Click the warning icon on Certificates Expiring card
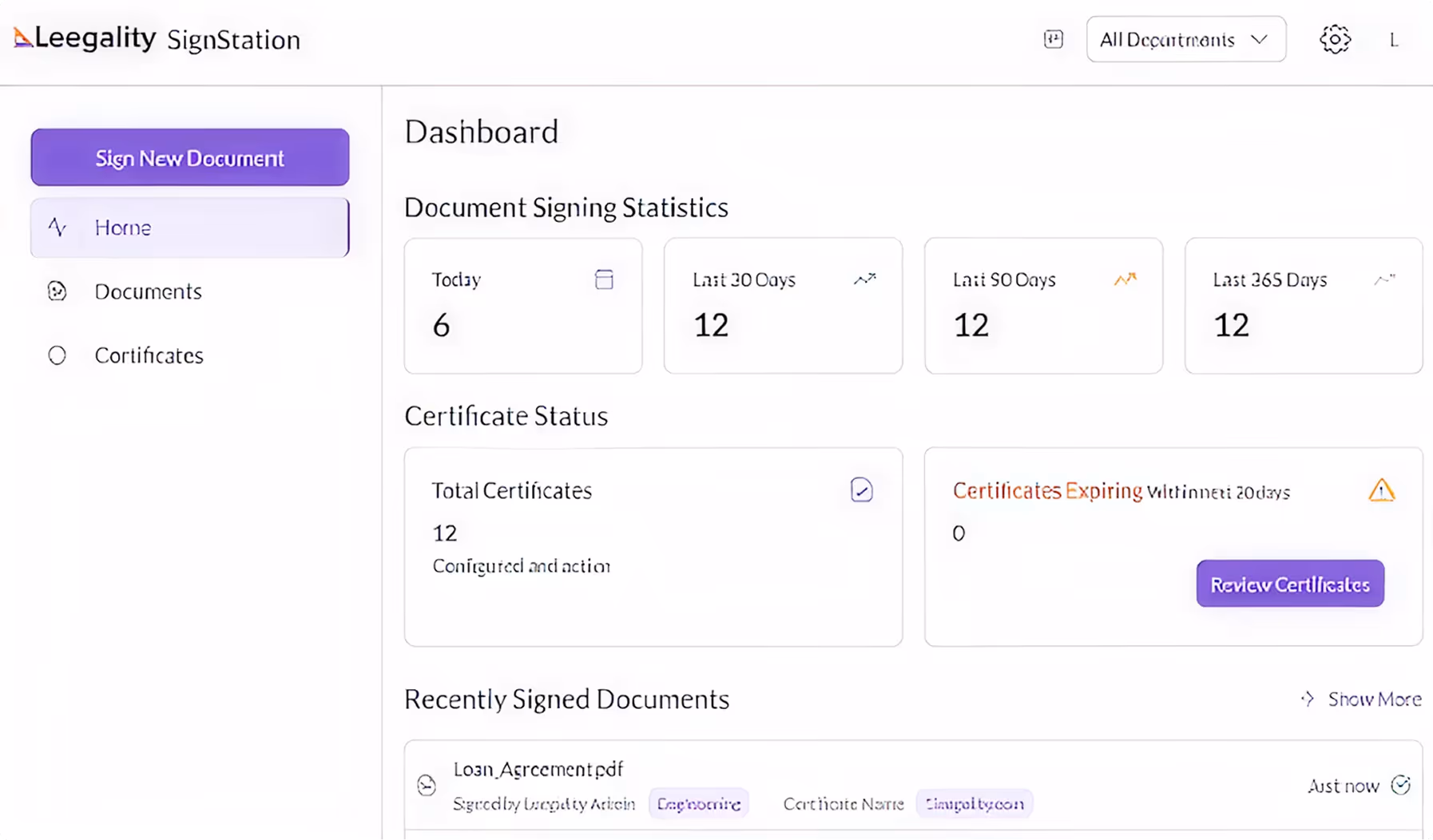 [1383, 491]
